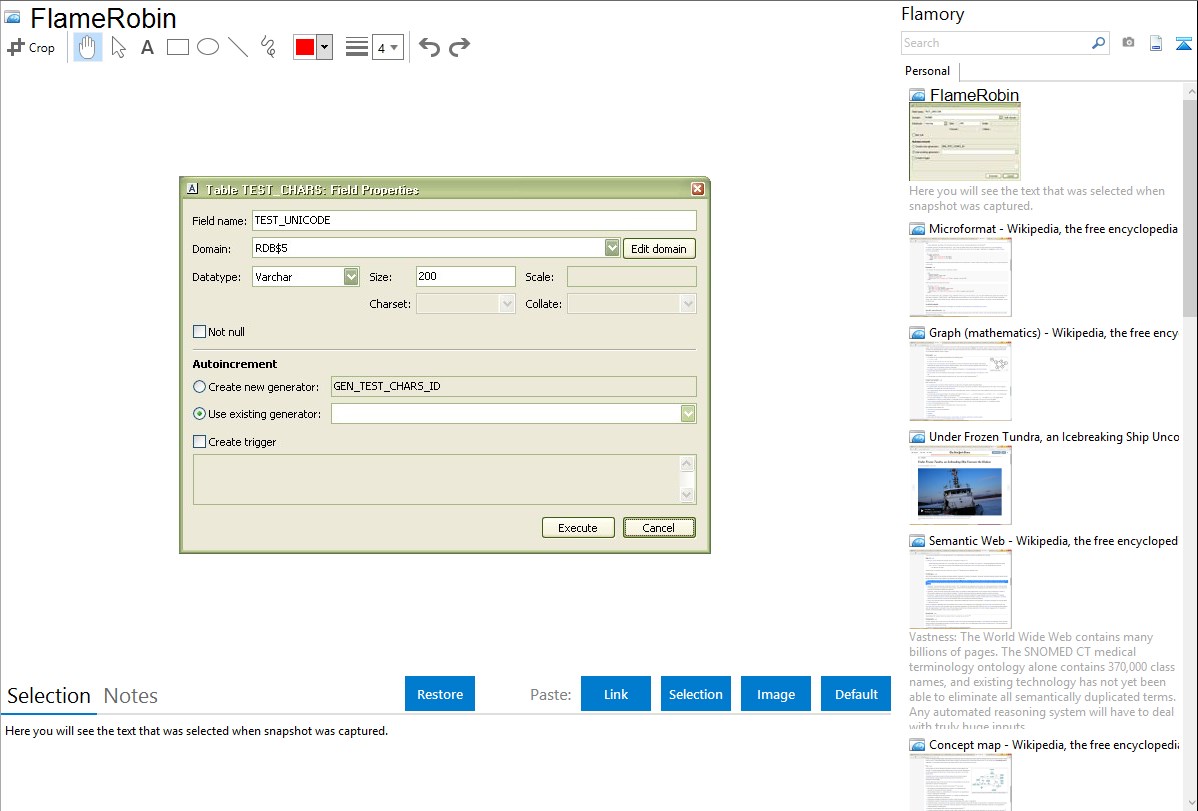Screen dimensions: 1198x811
Task: Click the red color swatch
Action: pos(305,47)
